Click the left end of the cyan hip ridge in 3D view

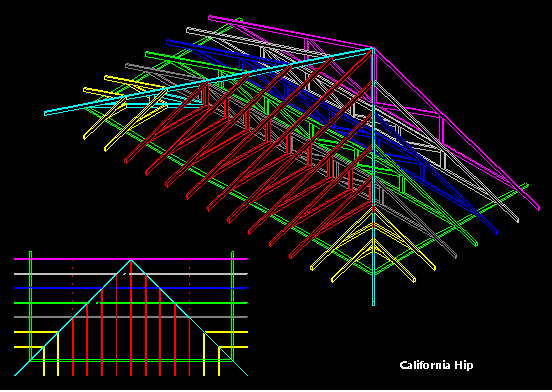pyautogui.click(x=46, y=113)
